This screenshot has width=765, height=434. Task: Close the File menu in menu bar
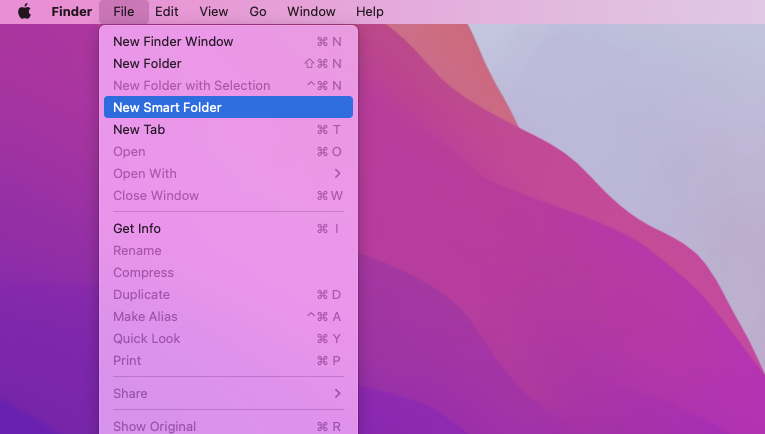(x=123, y=11)
